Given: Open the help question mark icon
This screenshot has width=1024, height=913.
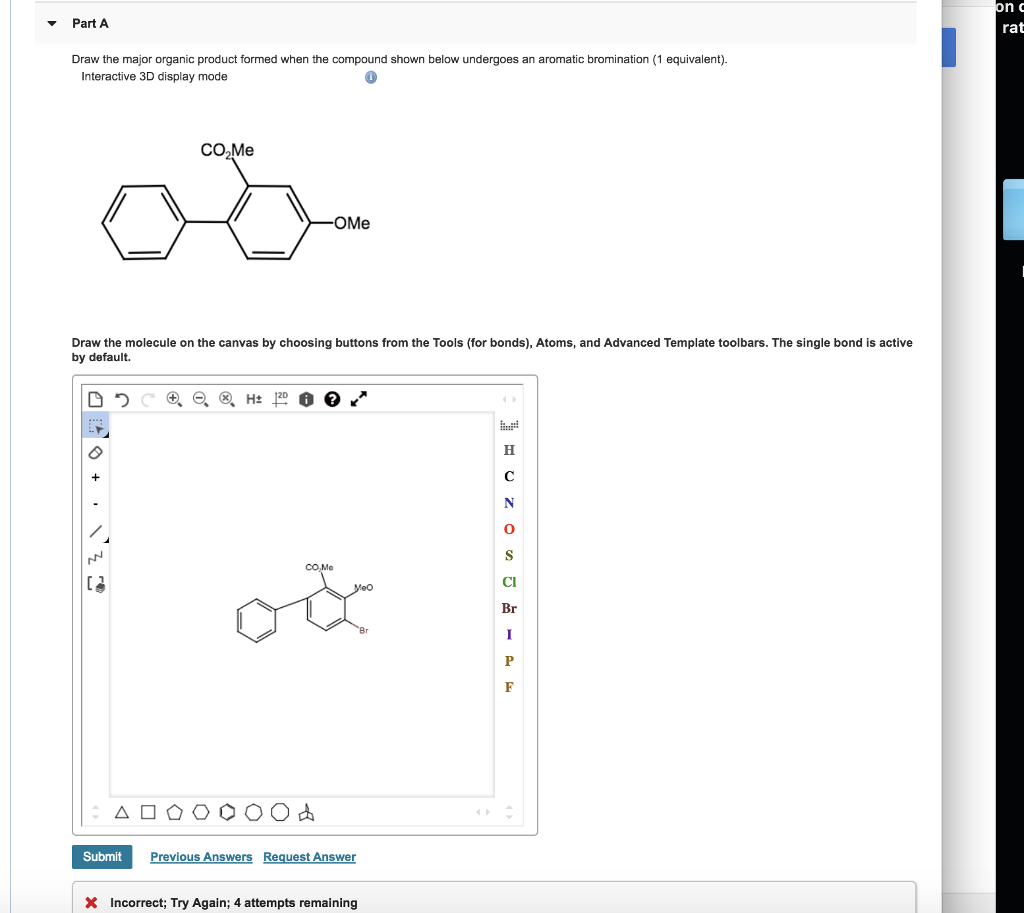Looking at the screenshot, I should click(332, 398).
